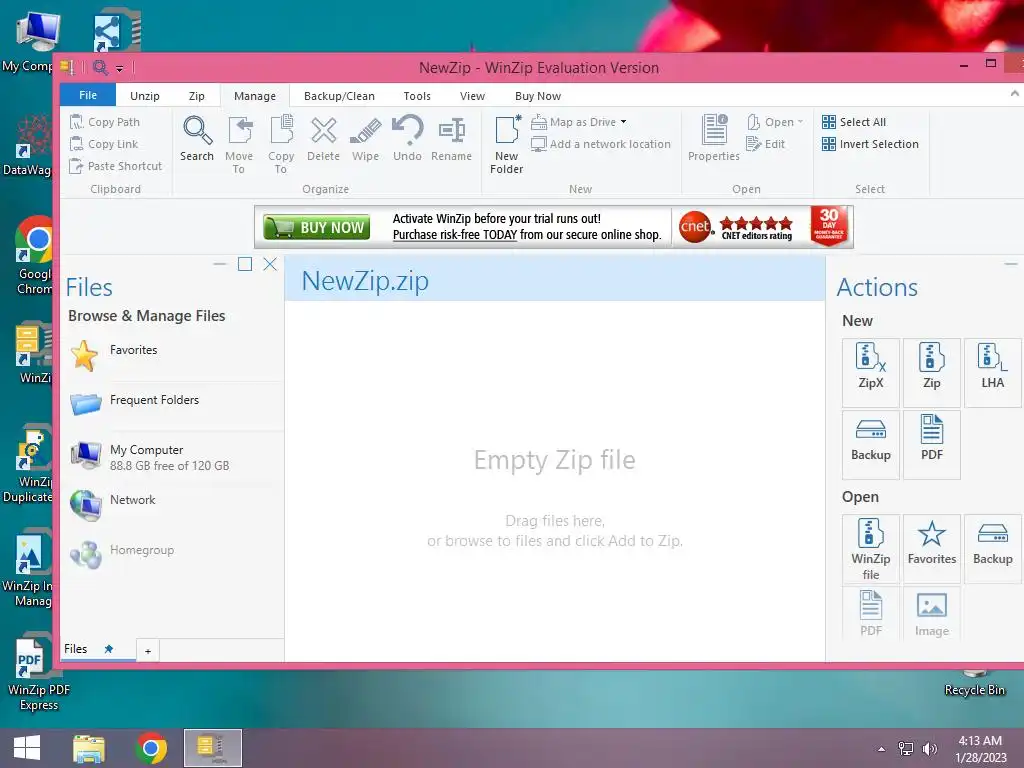This screenshot has height=768, width=1024.
Task: Expand the Open dropdown in the ribbon
Action: pyautogui.click(x=800, y=122)
